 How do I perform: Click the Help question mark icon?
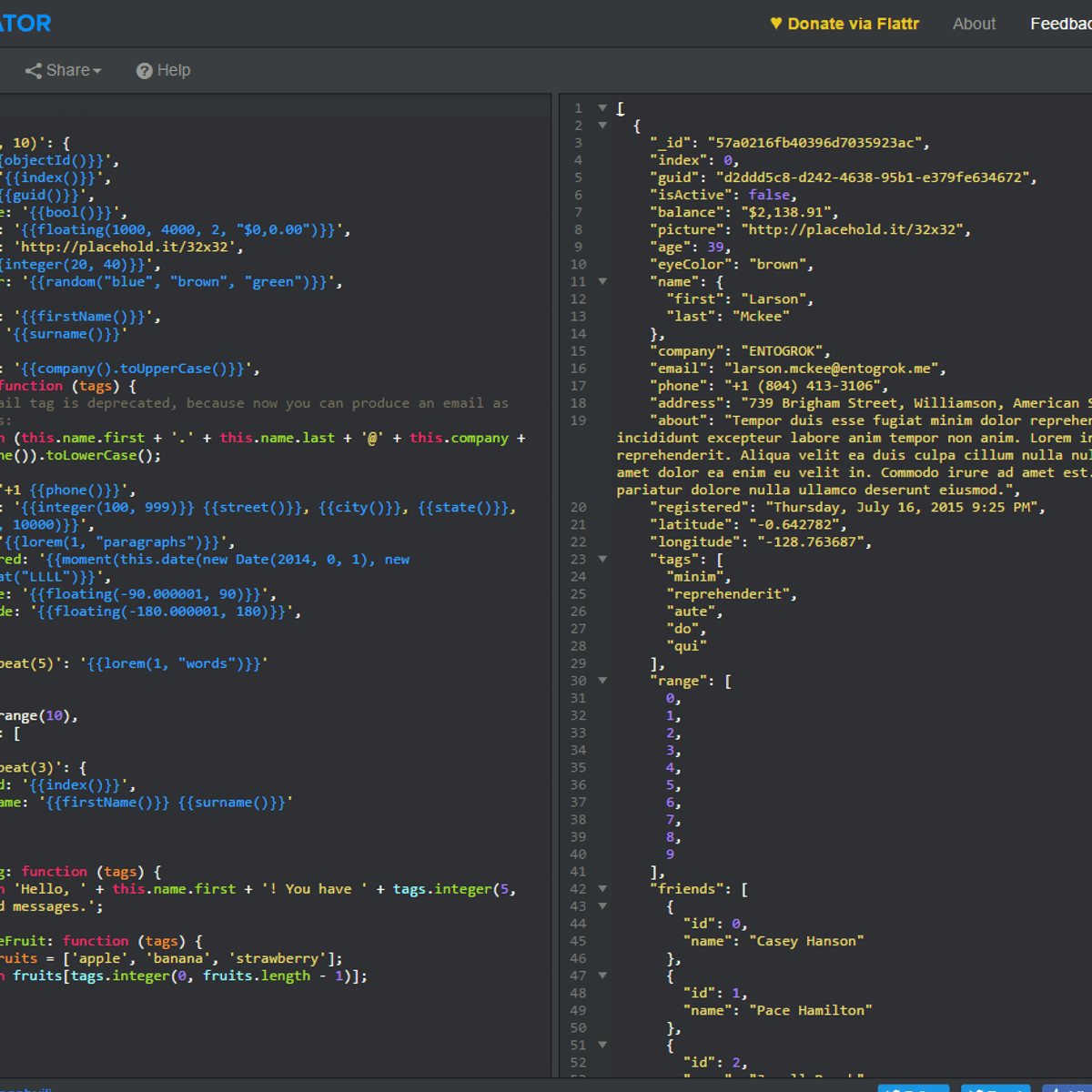pyautogui.click(x=147, y=70)
